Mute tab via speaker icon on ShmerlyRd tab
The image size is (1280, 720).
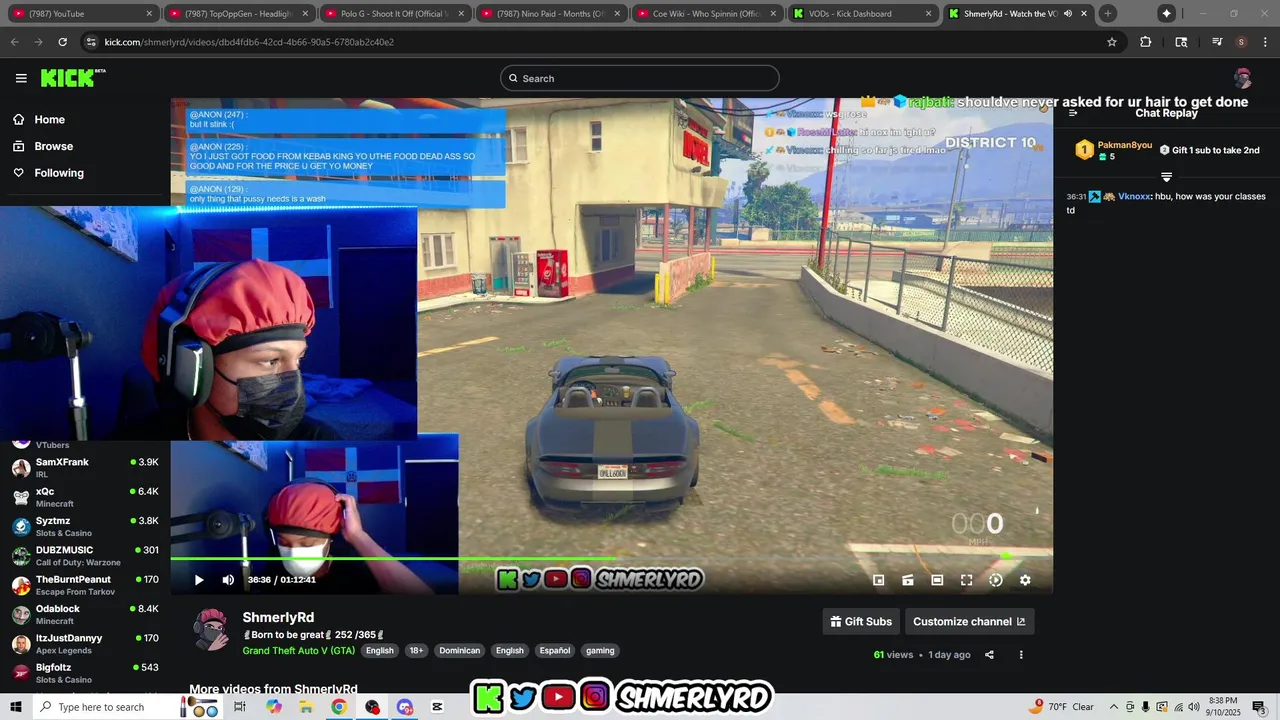(1068, 14)
